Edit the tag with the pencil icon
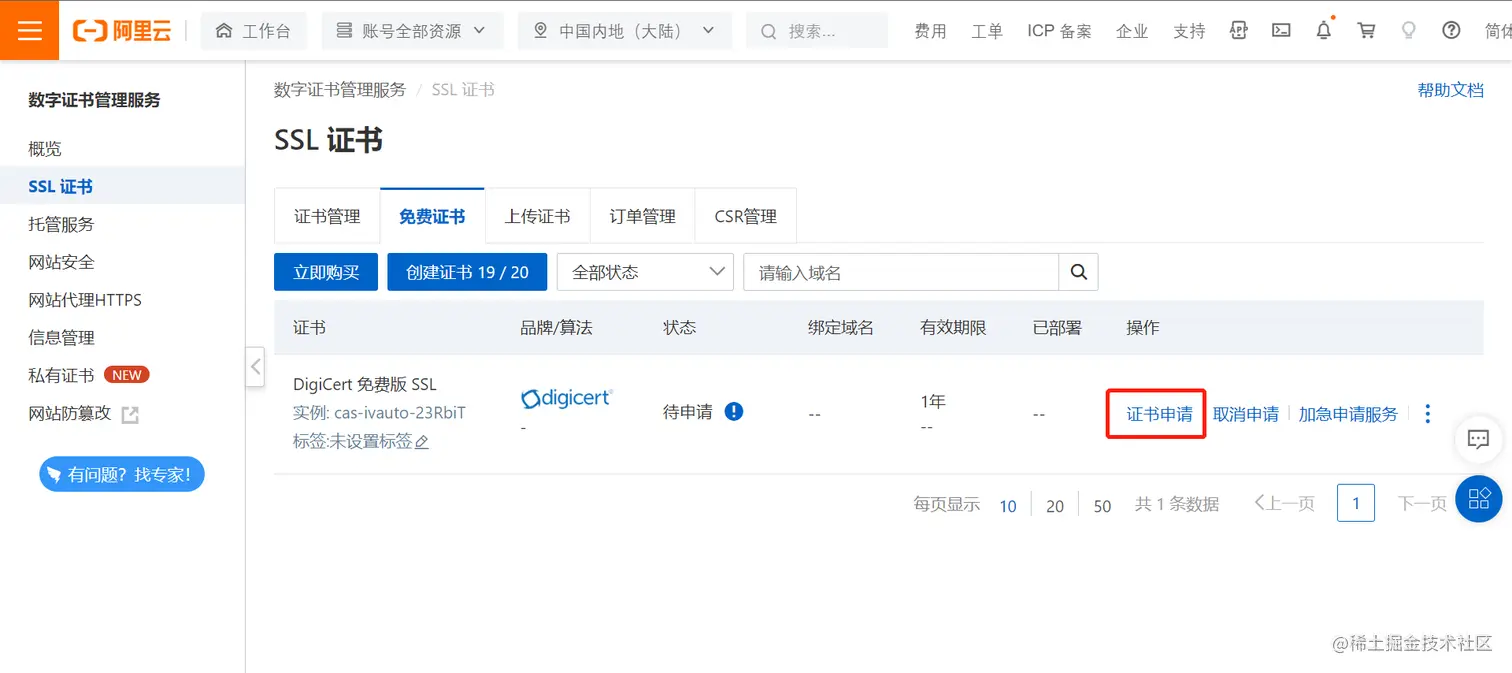Screen dimensions: 1512x673 click(422, 441)
